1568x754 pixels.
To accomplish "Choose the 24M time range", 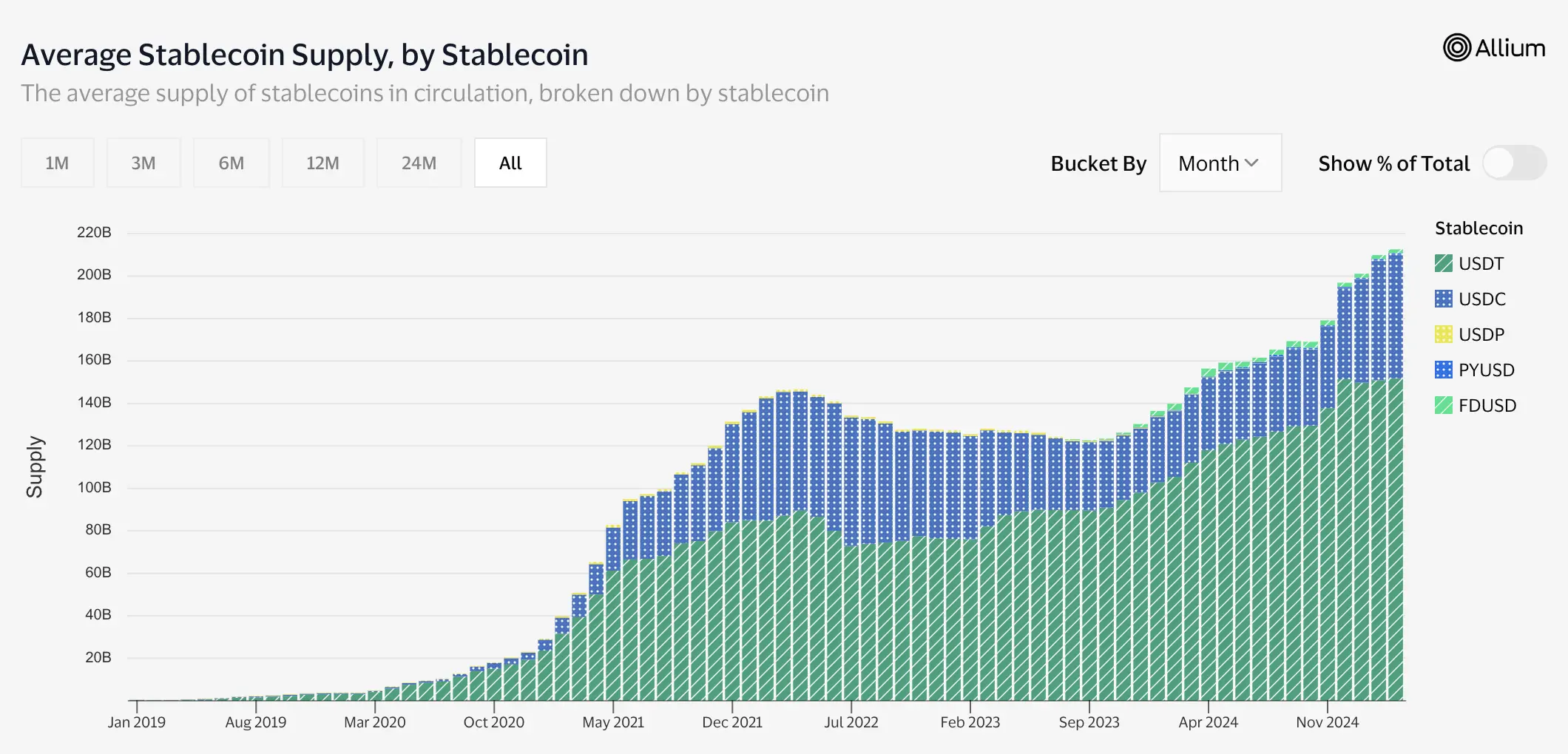I will (419, 163).
